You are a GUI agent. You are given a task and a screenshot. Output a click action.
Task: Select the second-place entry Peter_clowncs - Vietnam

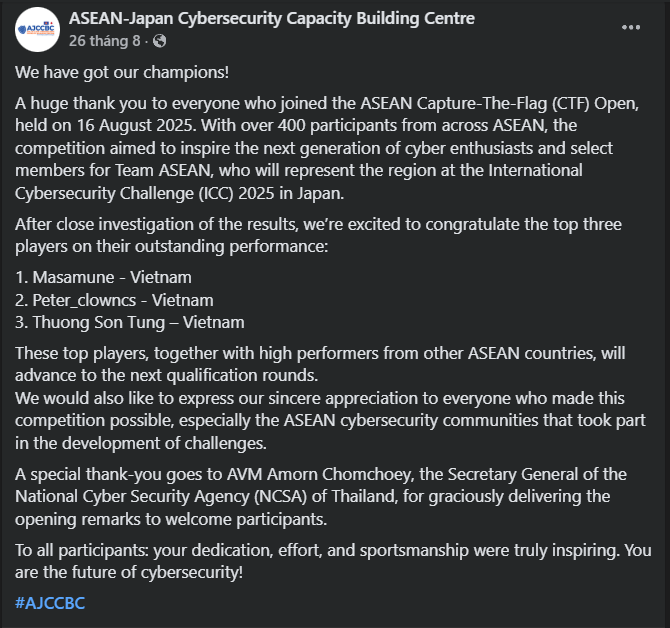pos(114,300)
